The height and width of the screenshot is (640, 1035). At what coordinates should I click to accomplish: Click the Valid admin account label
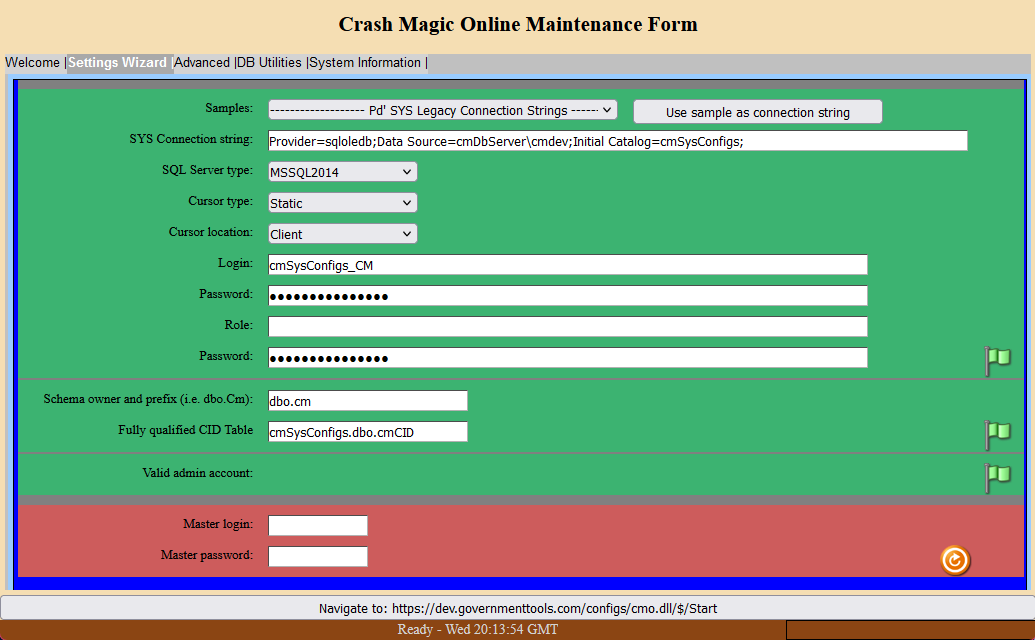coord(197,473)
